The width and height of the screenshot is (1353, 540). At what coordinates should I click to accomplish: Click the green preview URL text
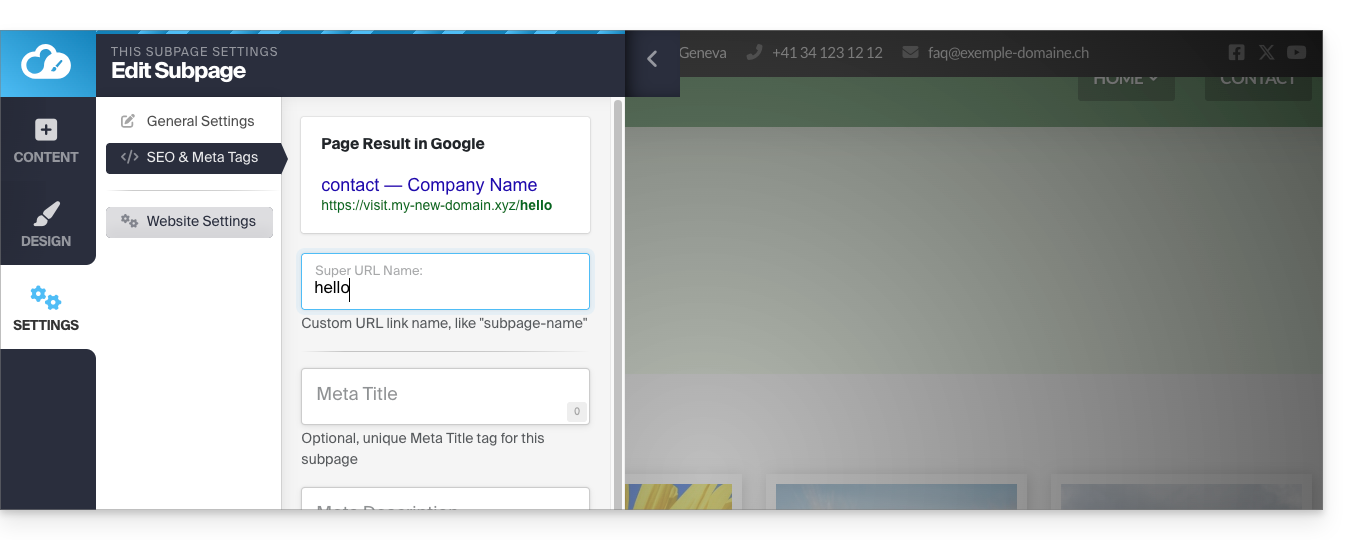436,205
